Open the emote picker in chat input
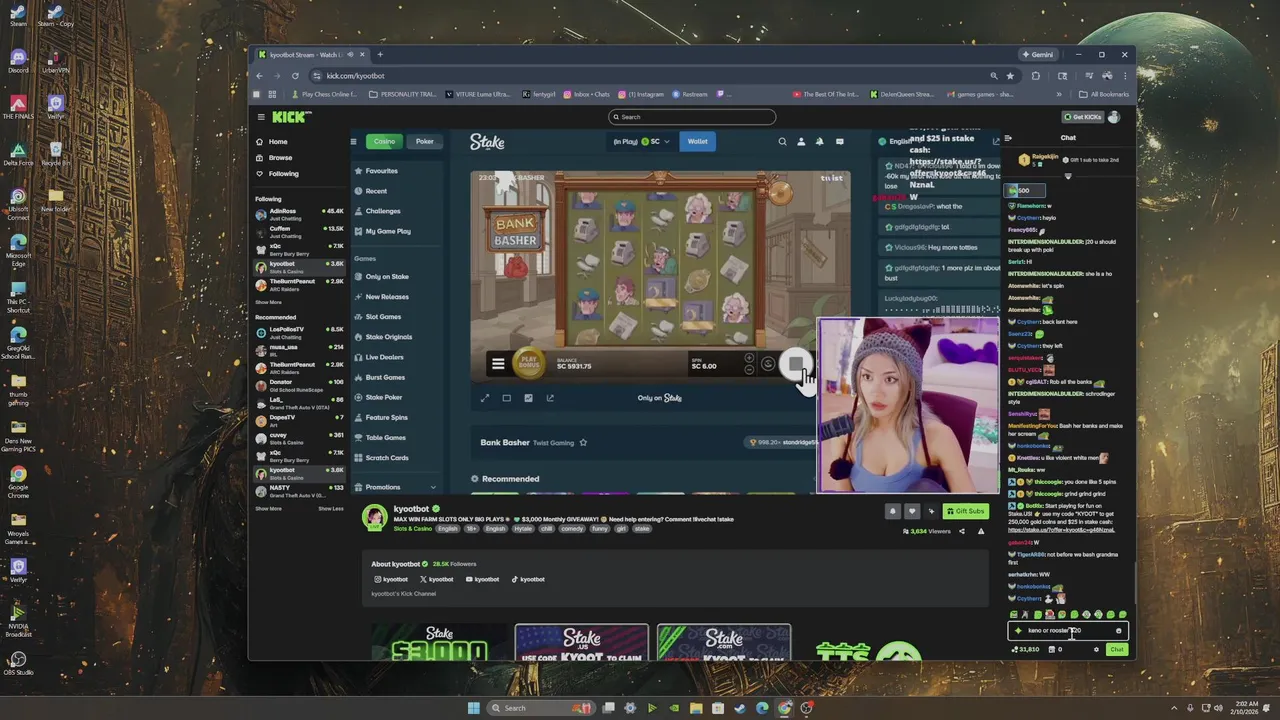The height and width of the screenshot is (720, 1280). point(1118,631)
